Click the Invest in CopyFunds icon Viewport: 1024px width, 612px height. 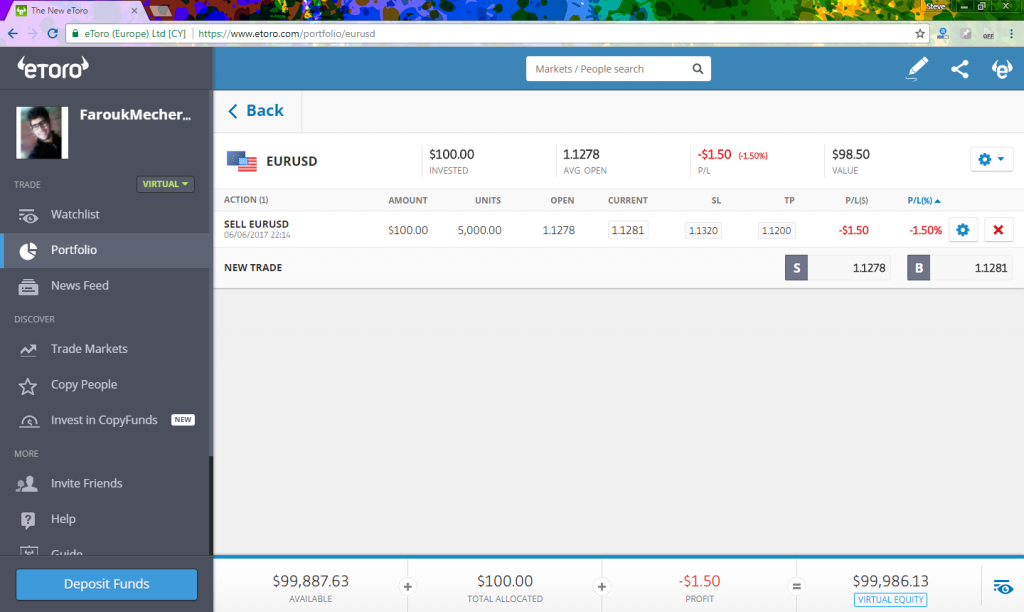29,421
